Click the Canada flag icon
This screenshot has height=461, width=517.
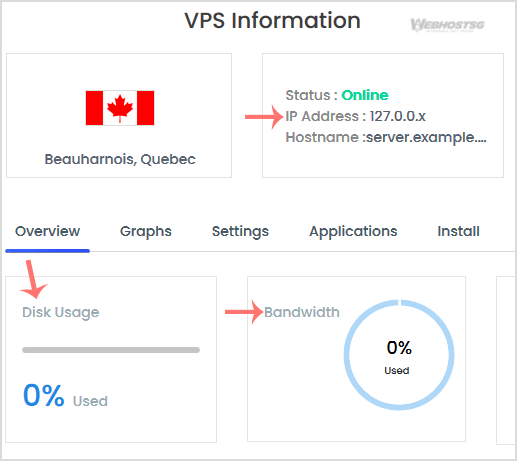click(120, 108)
